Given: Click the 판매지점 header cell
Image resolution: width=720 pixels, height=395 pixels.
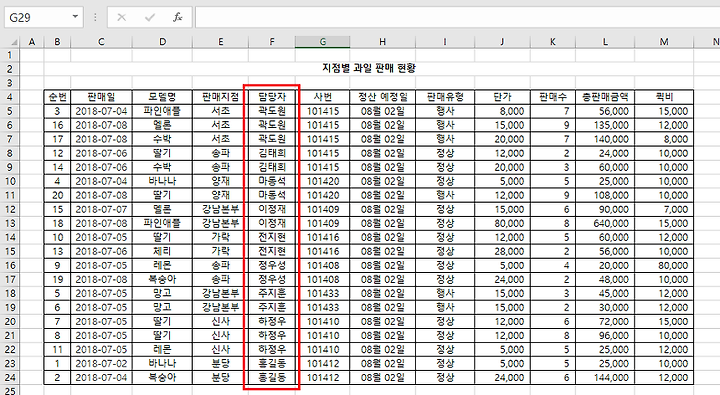Looking at the screenshot, I should point(221,97).
